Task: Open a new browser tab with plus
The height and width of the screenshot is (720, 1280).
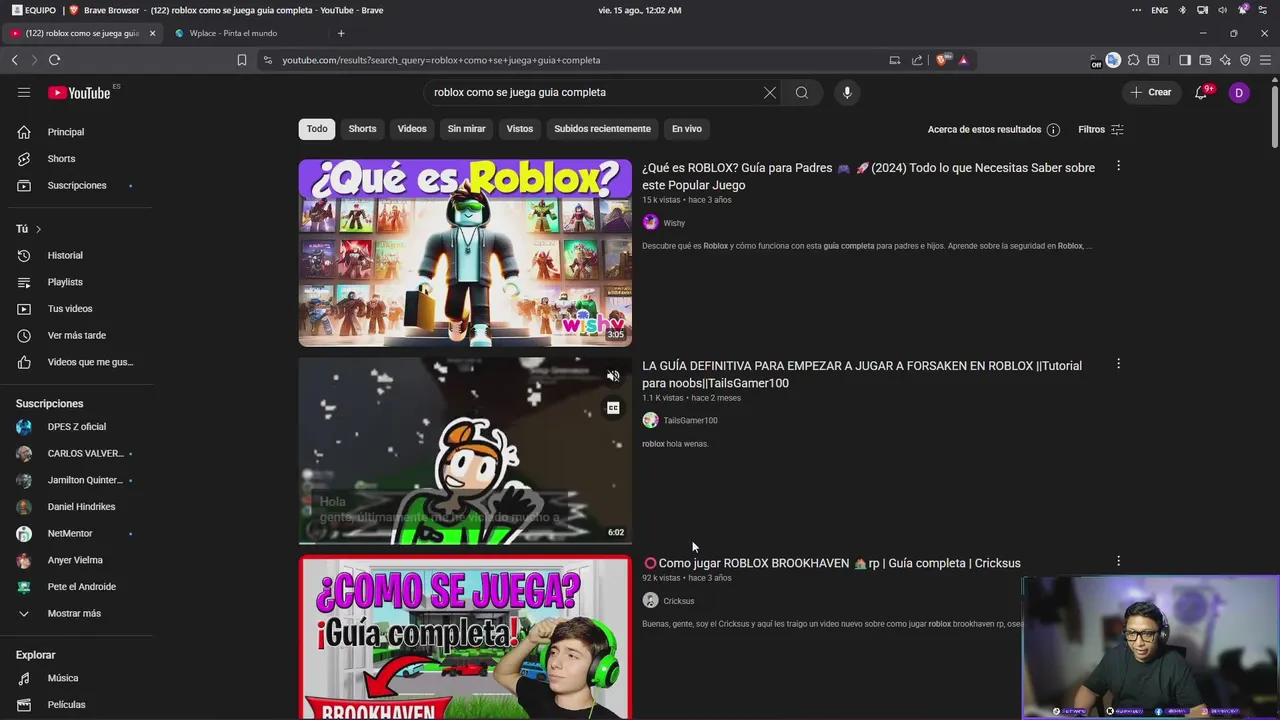Action: [x=341, y=33]
